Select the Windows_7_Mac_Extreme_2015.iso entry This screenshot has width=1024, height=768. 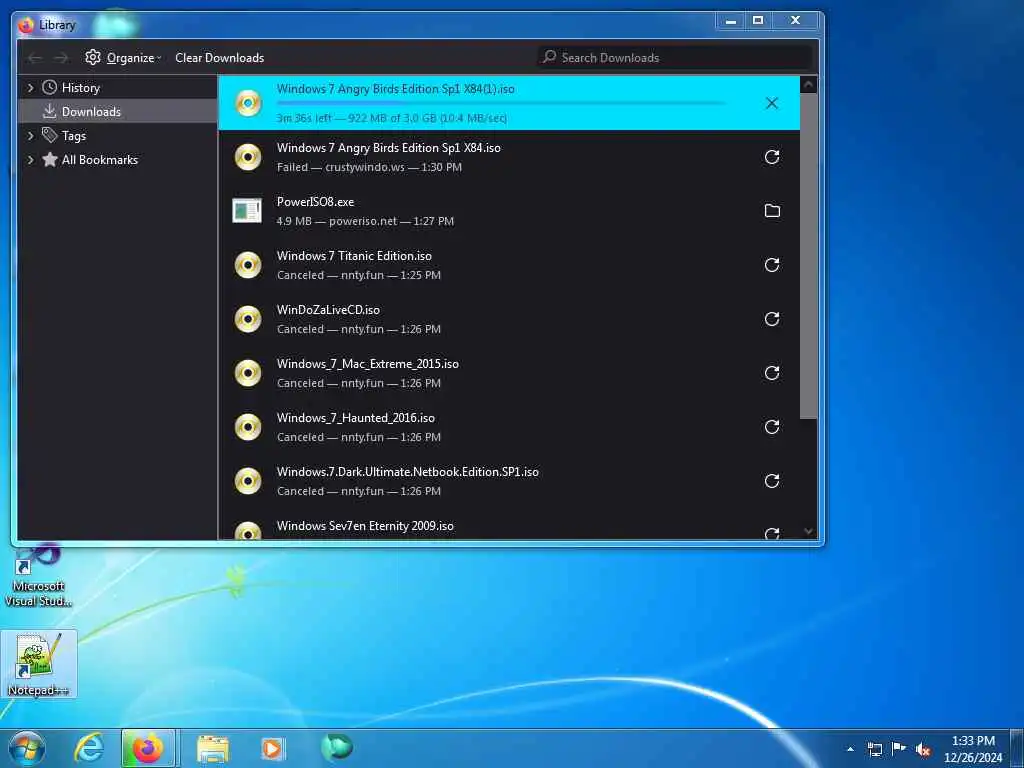tap(509, 373)
